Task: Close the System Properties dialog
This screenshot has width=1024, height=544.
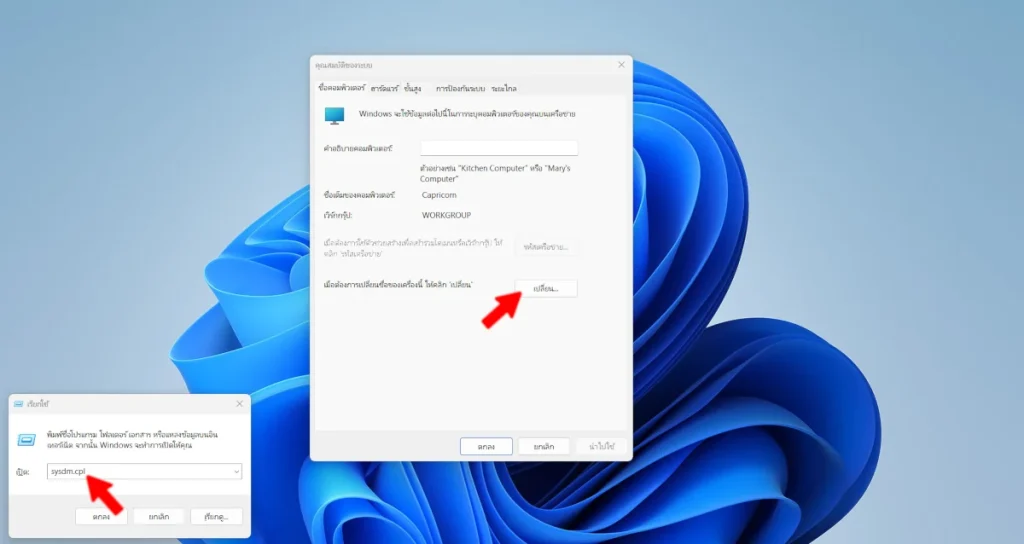Action: (621, 65)
